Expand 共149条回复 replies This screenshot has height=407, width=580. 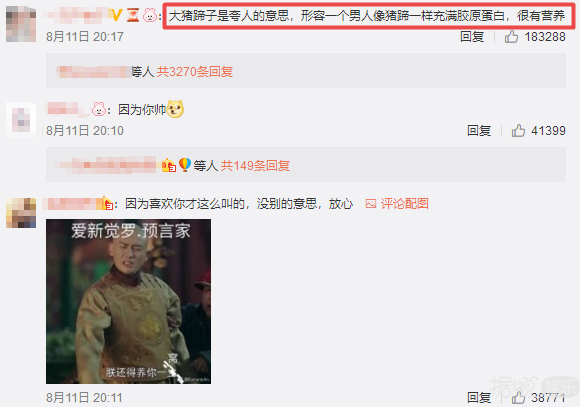[x=255, y=165]
